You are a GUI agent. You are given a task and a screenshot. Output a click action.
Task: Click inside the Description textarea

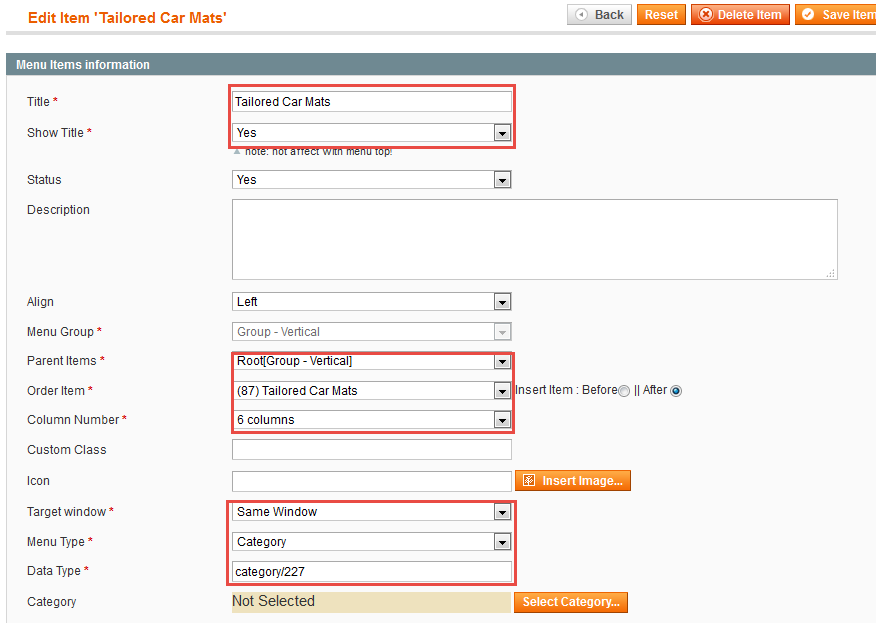pyautogui.click(x=535, y=239)
